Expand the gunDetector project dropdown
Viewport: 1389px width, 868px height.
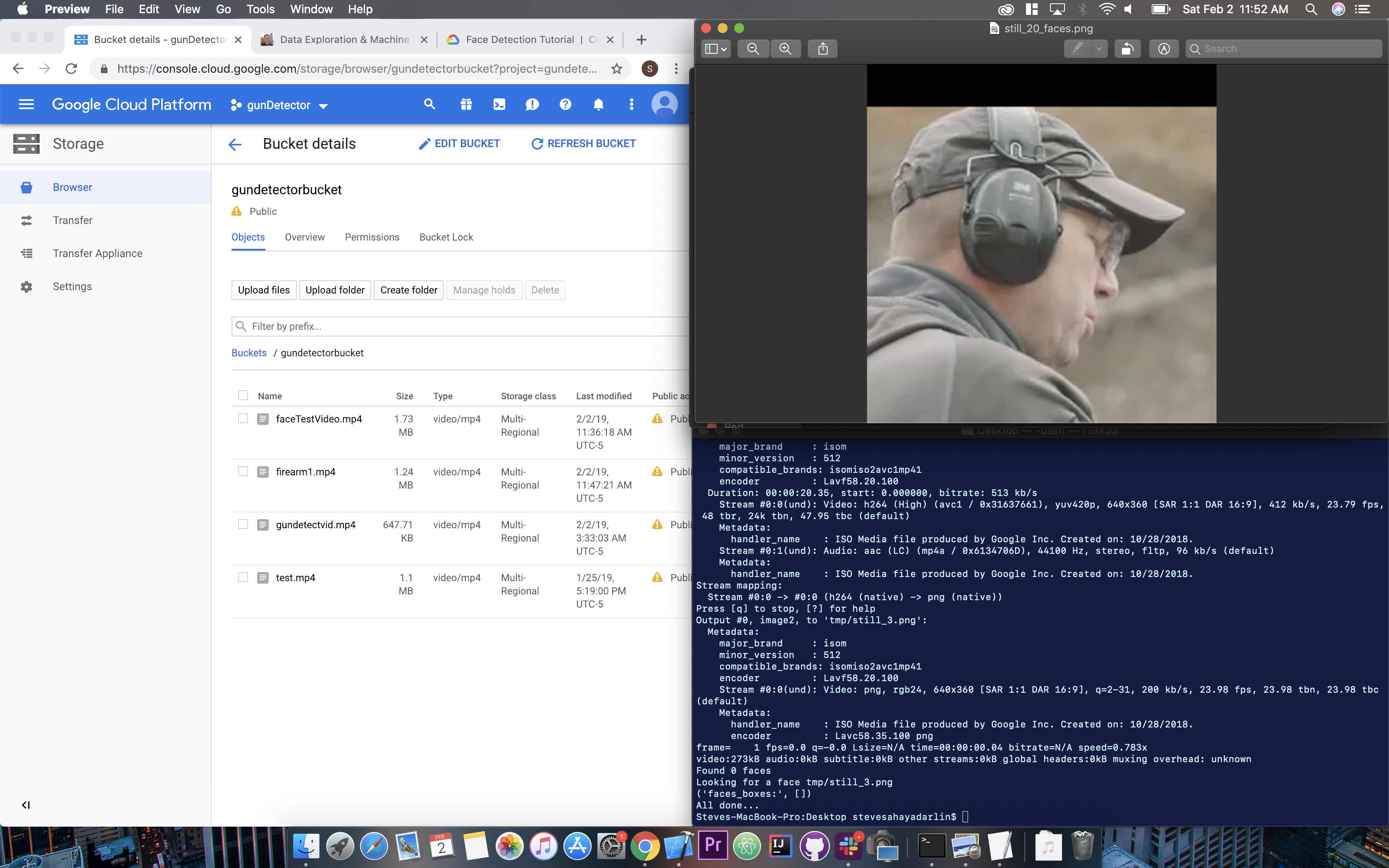coord(279,105)
